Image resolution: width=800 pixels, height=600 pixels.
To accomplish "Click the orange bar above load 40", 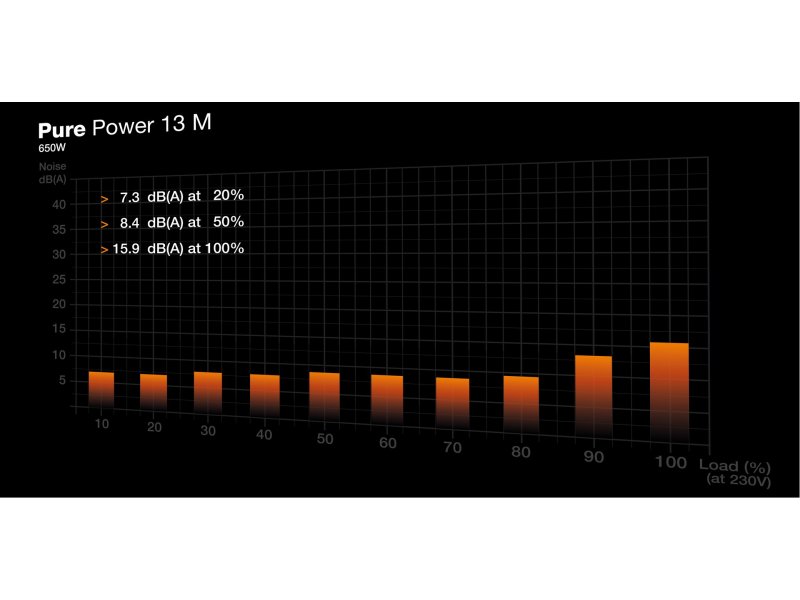I will coord(265,396).
